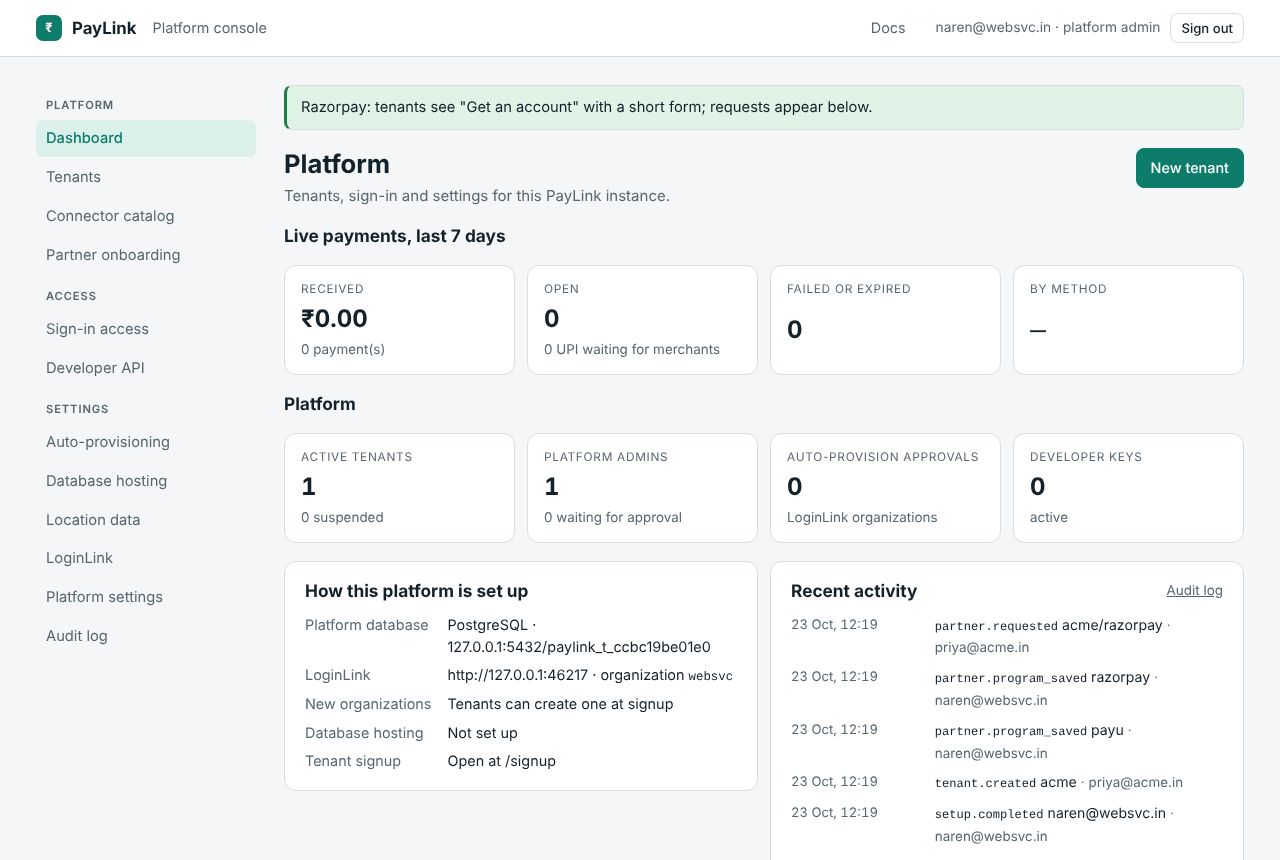Open the Dashboard sidebar item
Viewport: 1280px width, 860px height.
tap(146, 138)
